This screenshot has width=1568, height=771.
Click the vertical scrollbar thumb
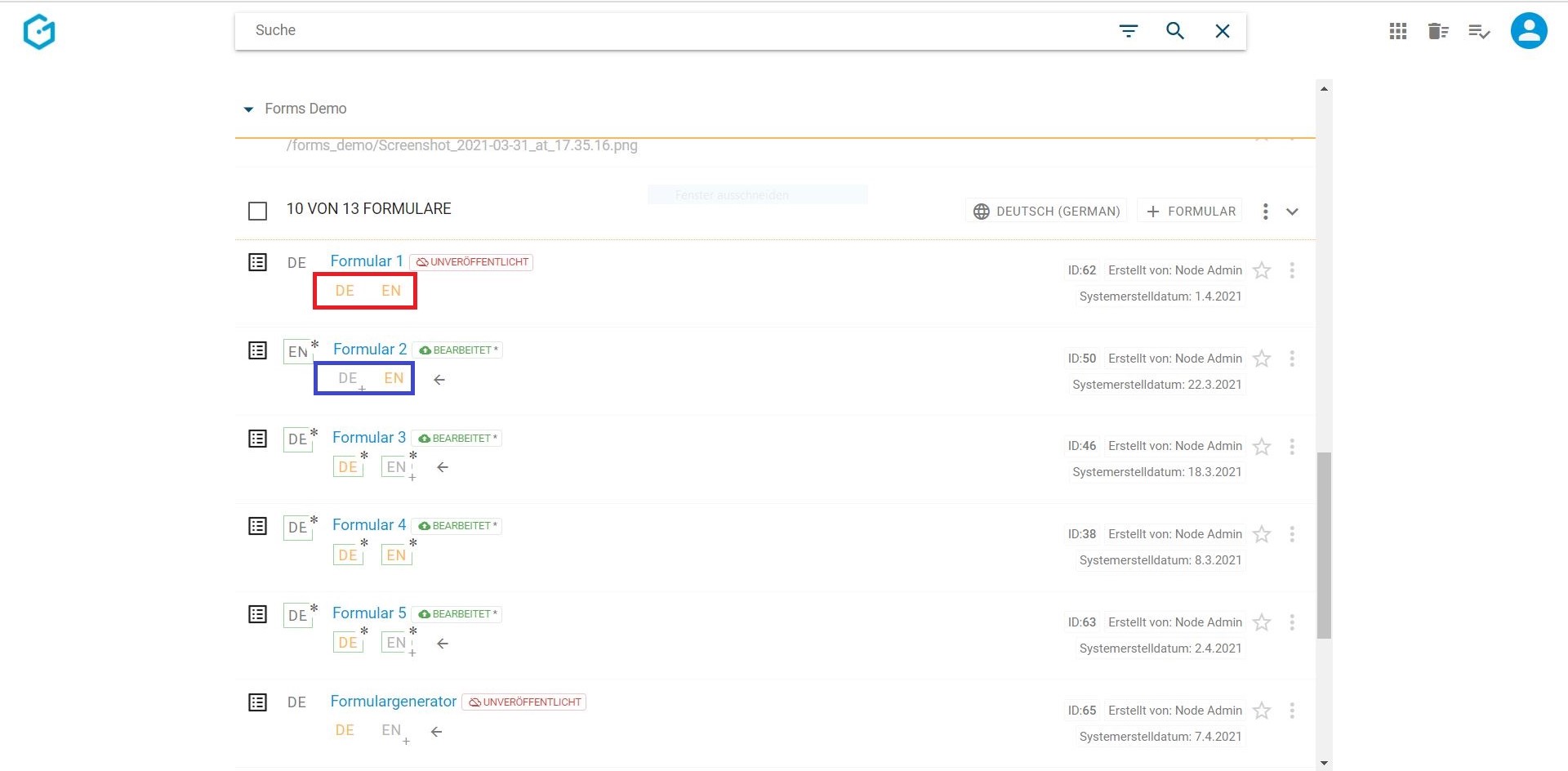[x=1324, y=546]
